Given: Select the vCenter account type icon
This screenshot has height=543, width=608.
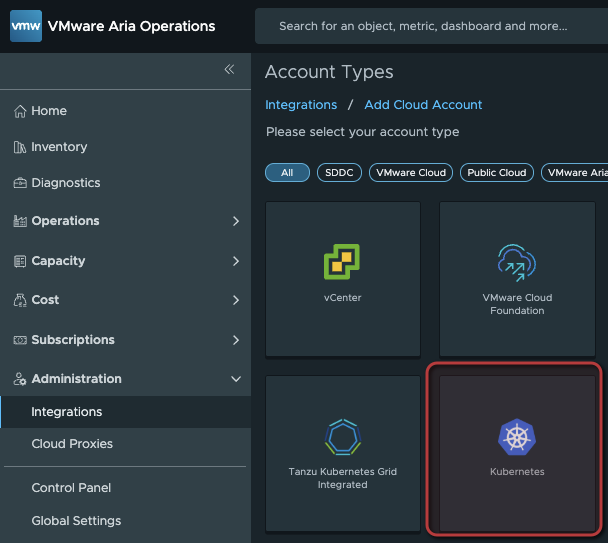Looking at the screenshot, I should click(342, 262).
